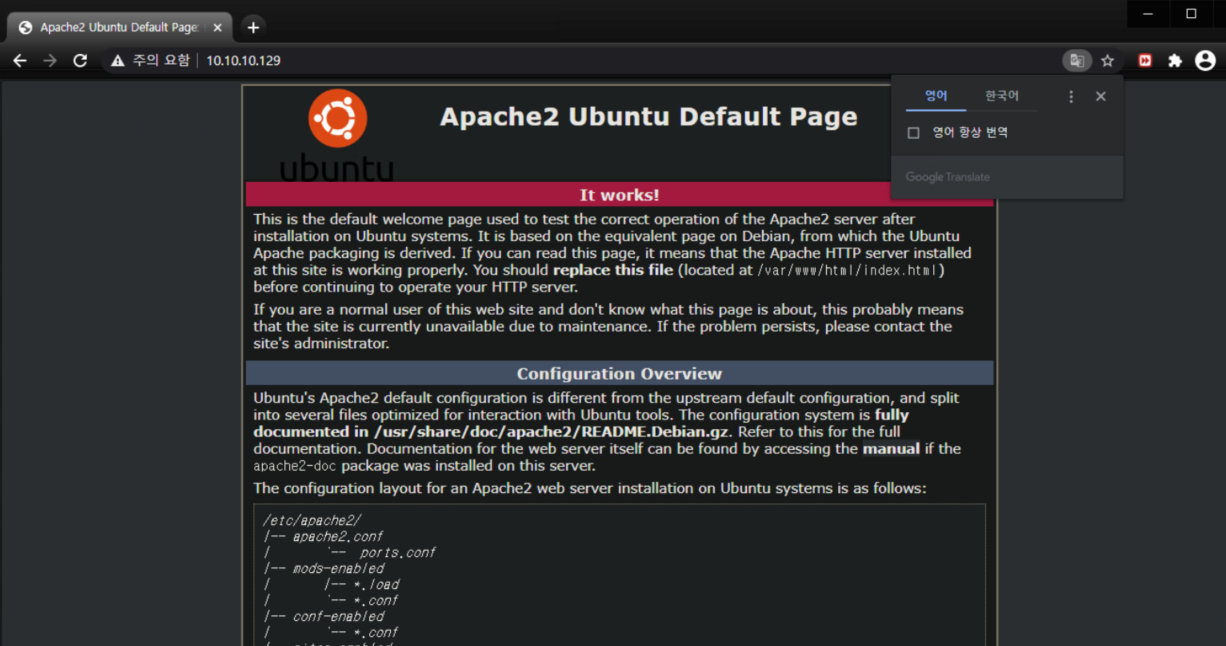Click the /var/www/html/index.html path text
Image resolution: width=1226 pixels, height=646 pixels.
849,271
